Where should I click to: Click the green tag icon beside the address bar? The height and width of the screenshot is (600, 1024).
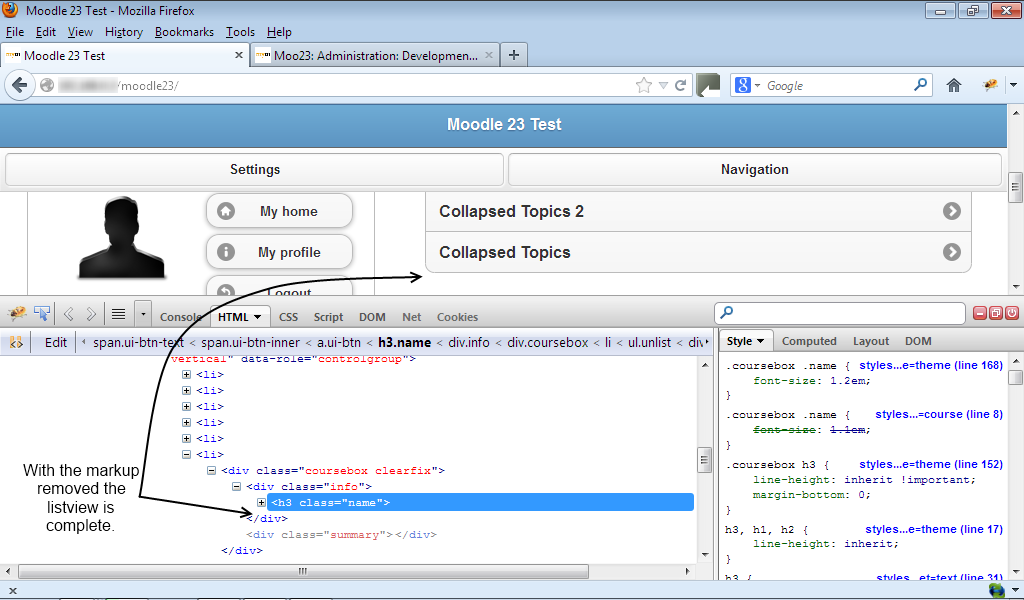pos(708,86)
